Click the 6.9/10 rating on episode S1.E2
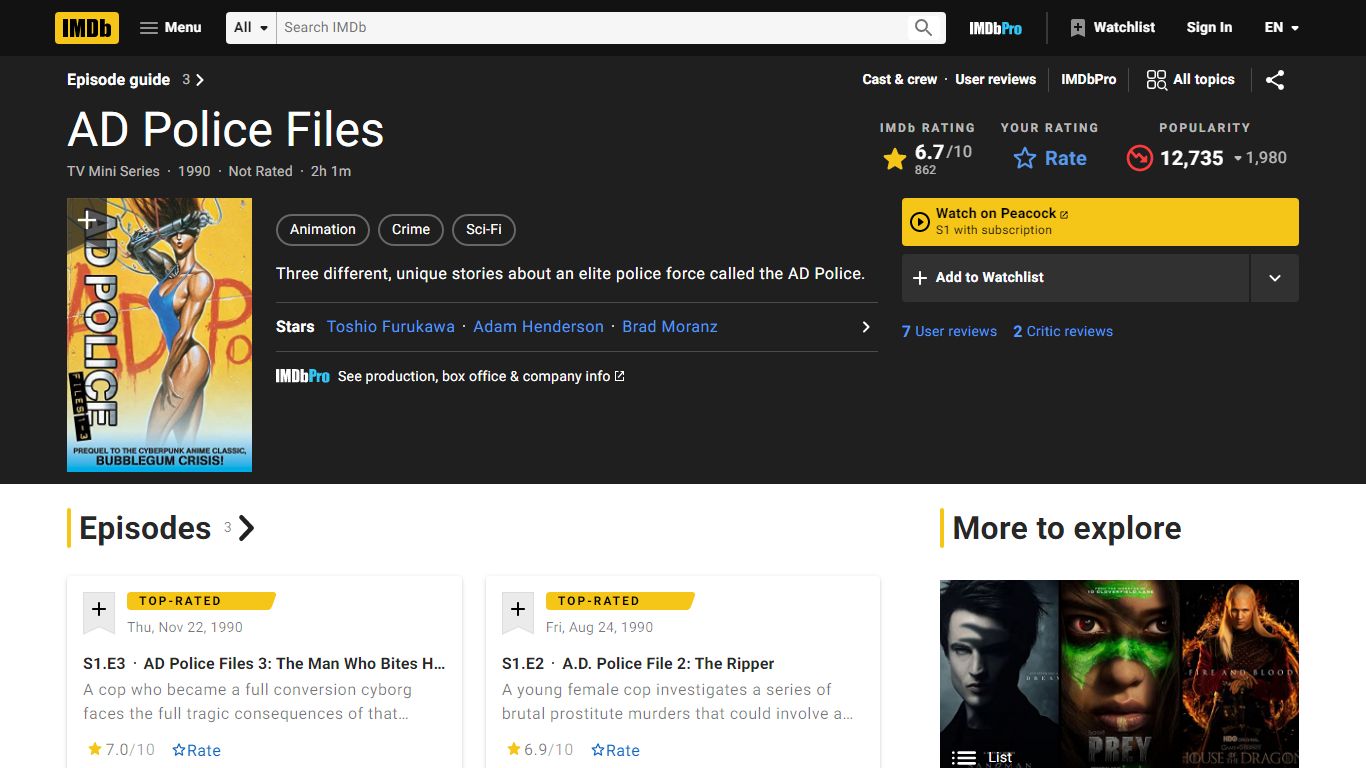This screenshot has width=1366, height=768. [x=540, y=750]
